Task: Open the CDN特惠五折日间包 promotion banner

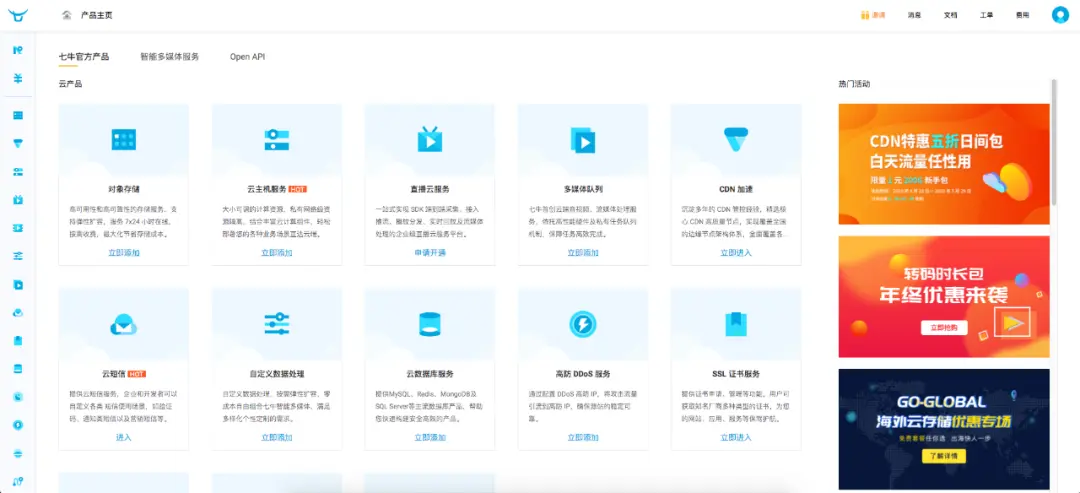Action: (944, 164)
